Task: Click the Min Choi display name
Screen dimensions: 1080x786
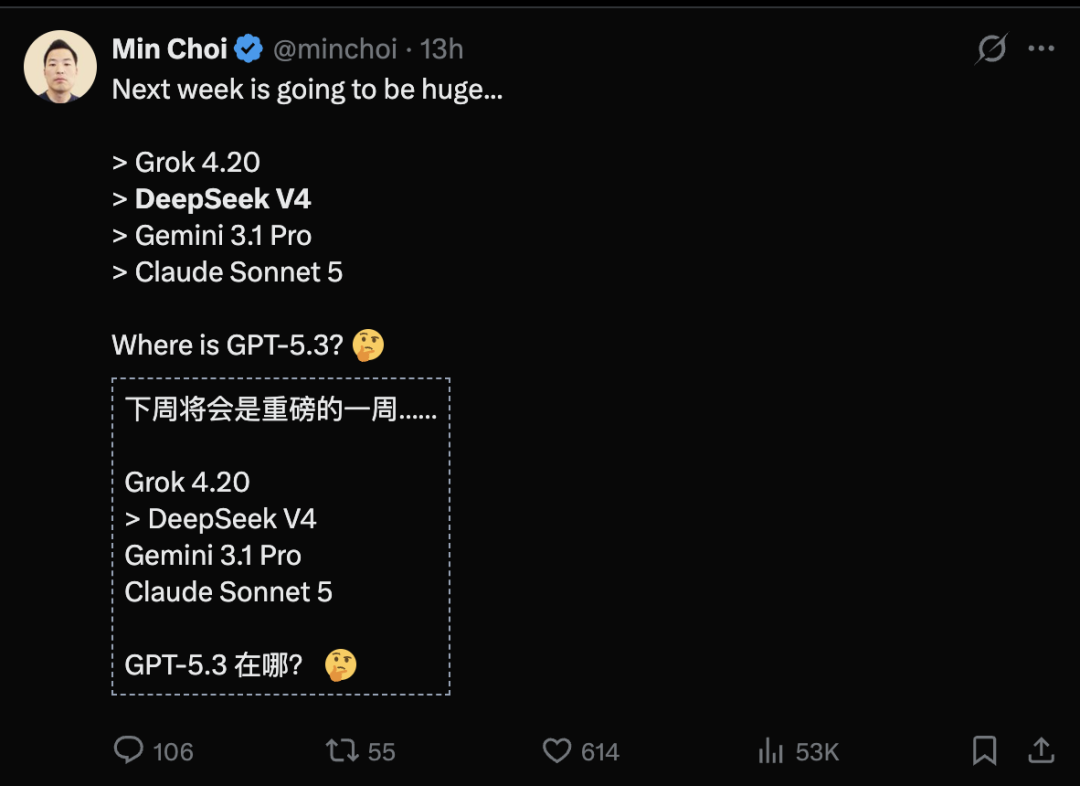Action: 169,48
